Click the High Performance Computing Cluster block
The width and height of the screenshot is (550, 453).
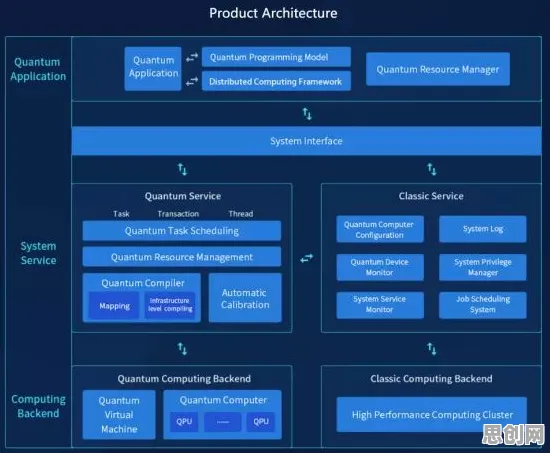pos(432,414)
